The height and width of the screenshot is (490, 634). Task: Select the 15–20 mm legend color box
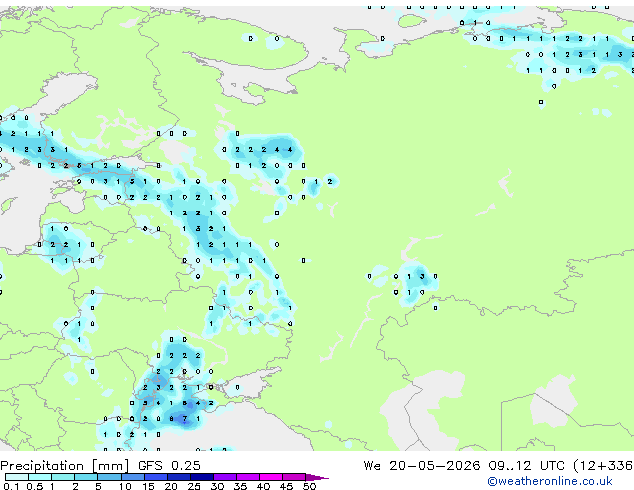(156, 477)
